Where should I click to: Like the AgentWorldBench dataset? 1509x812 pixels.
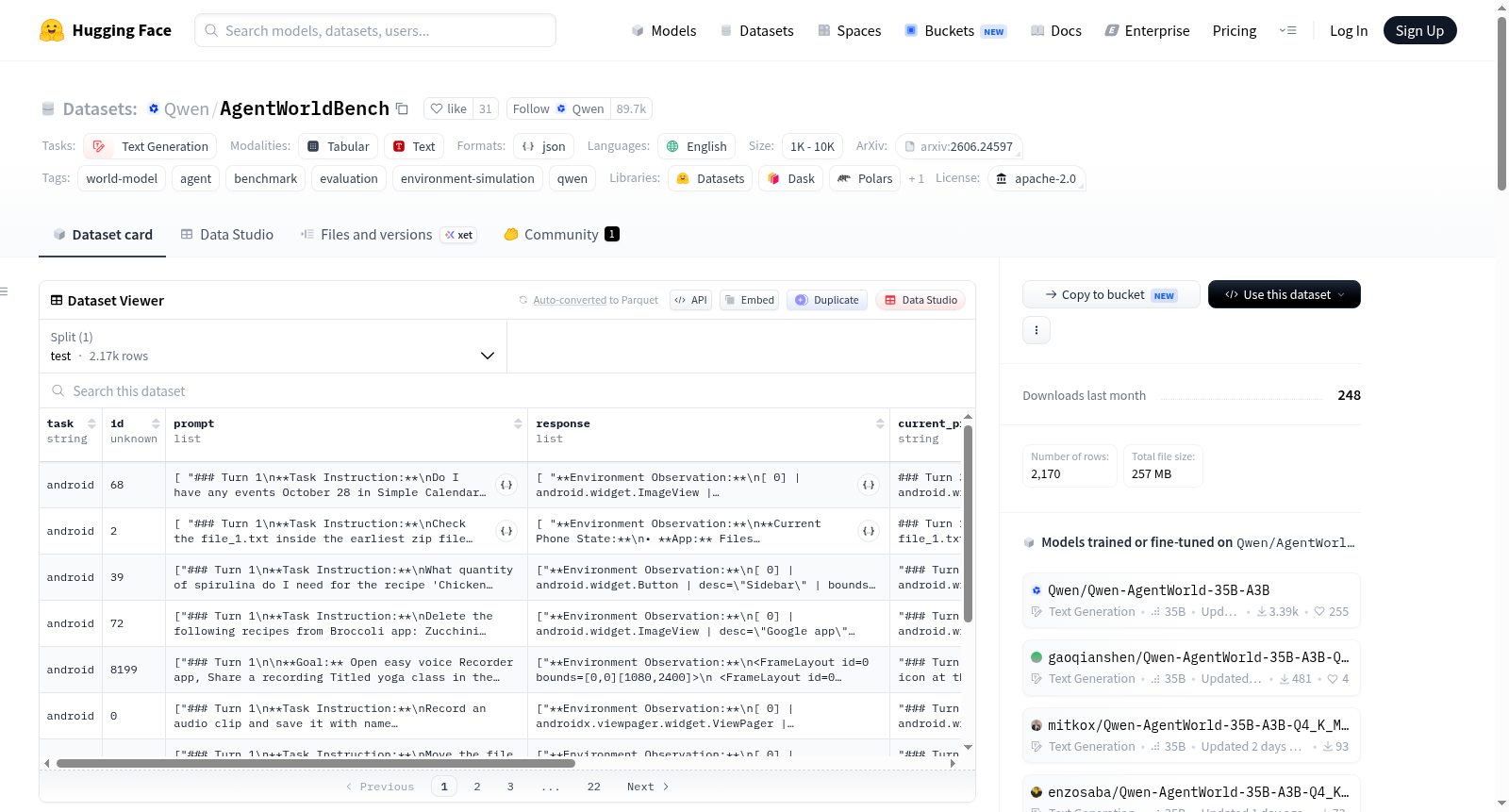point(449,108)
